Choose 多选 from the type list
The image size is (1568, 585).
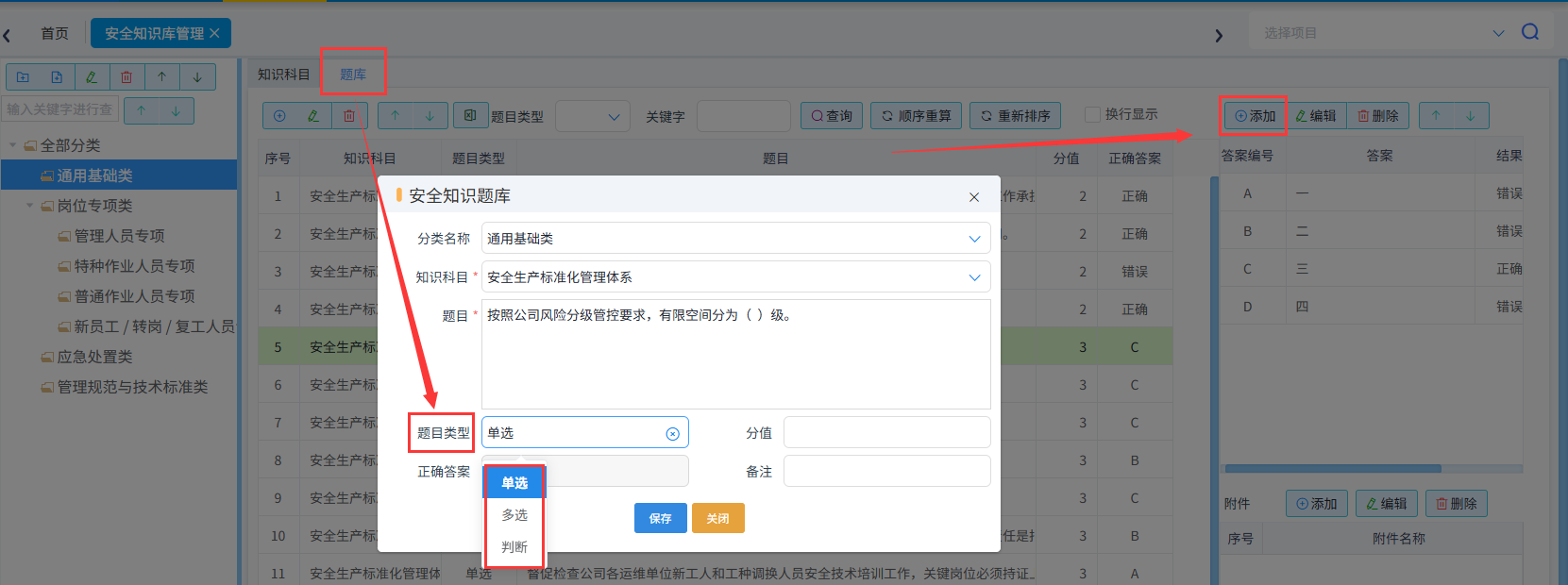(x=514, y=515)
